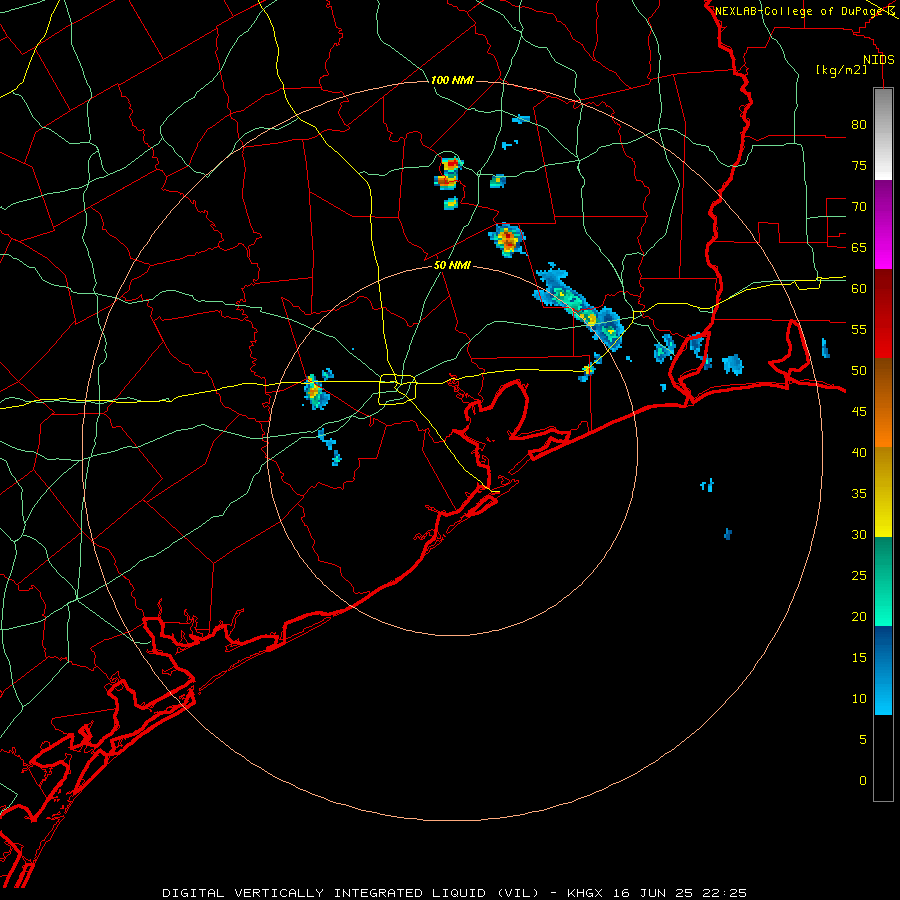The image size is (900, 900).
Task: Click the "NEXLAB-College of DuPage" header text
Action: click(x=799, y=11)
